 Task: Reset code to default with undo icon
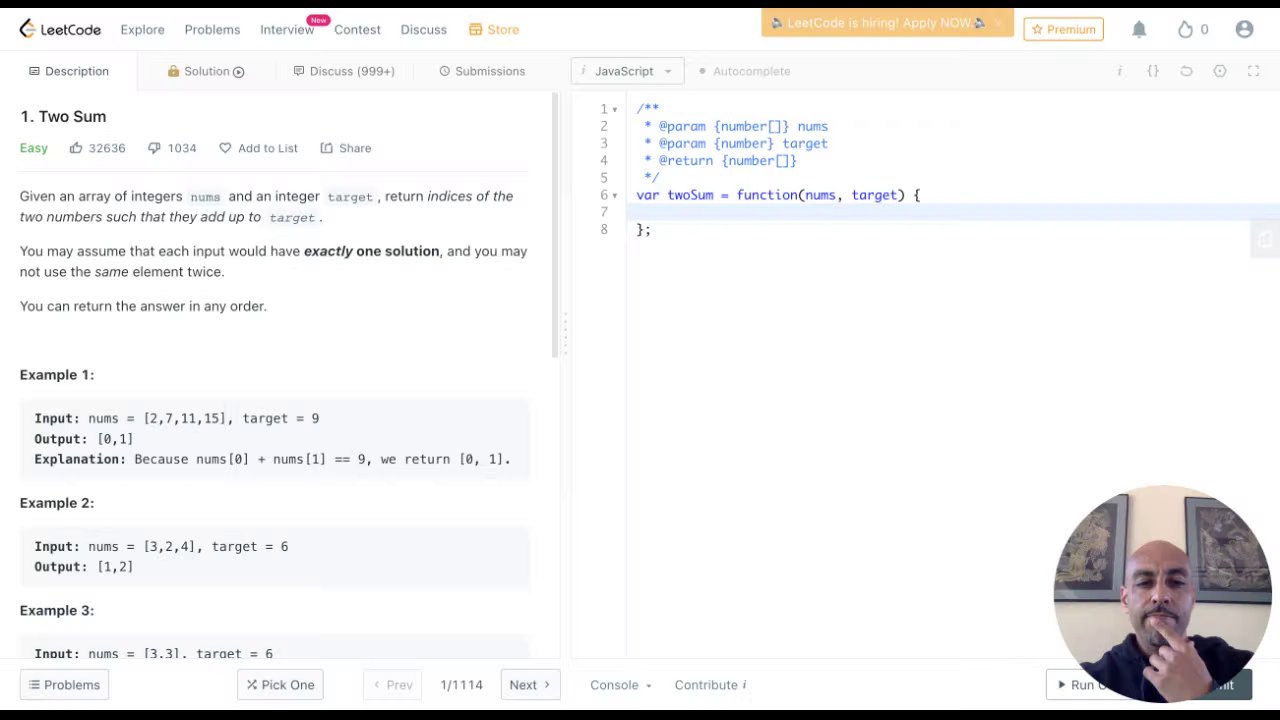1186,71
